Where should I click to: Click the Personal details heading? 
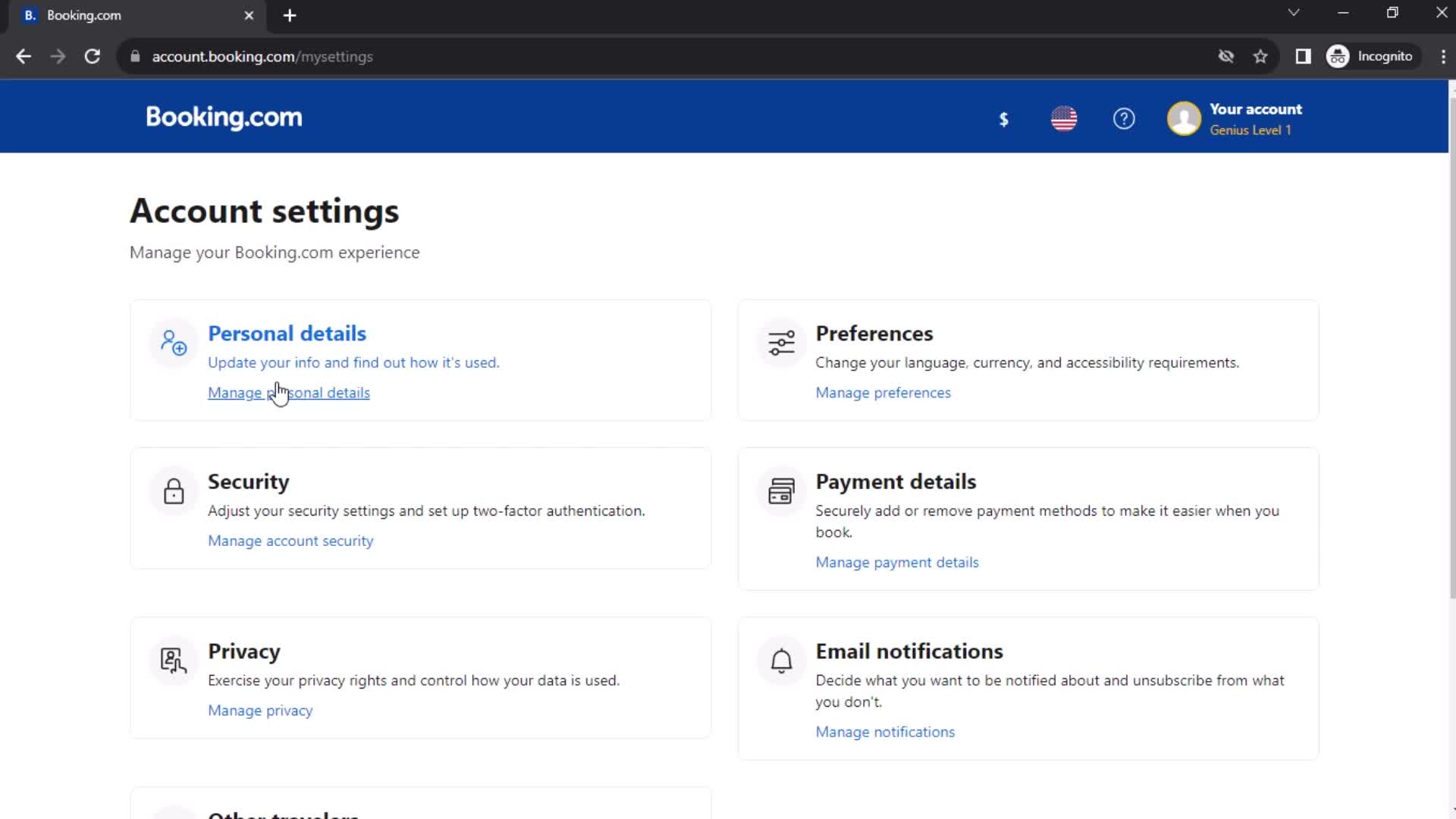click(x=287, y=334)
